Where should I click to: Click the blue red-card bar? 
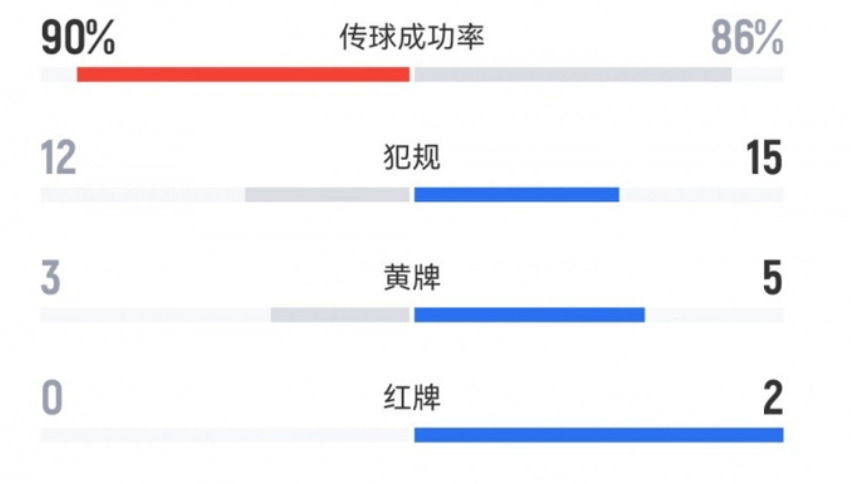coord(599,435)
